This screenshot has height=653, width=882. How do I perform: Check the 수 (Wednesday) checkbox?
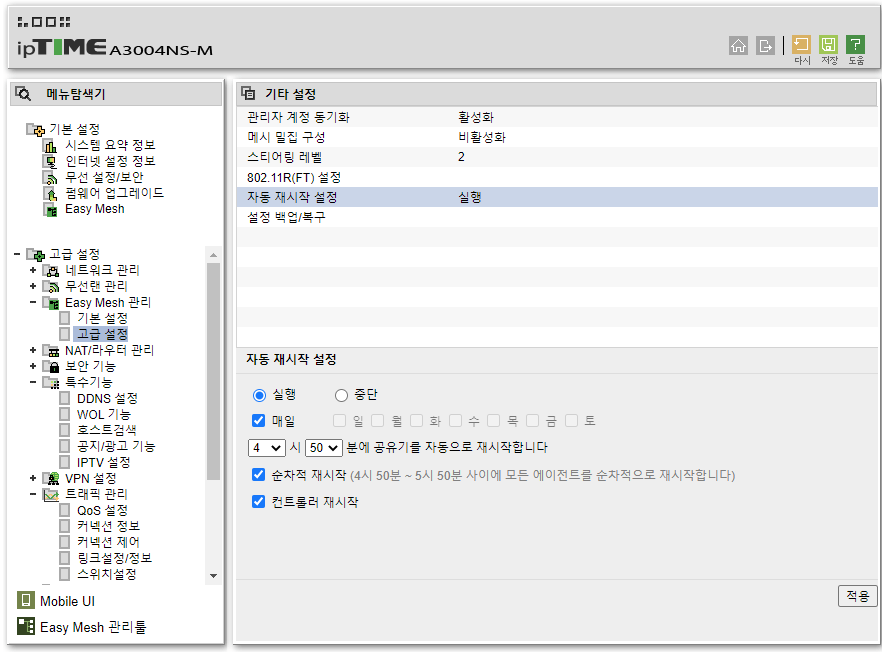(455, 421)
